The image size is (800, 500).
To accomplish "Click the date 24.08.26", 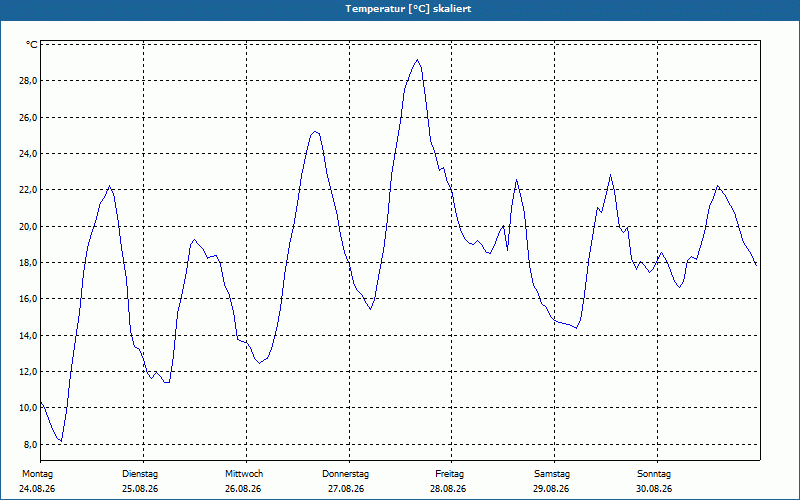I will (37, 489).
